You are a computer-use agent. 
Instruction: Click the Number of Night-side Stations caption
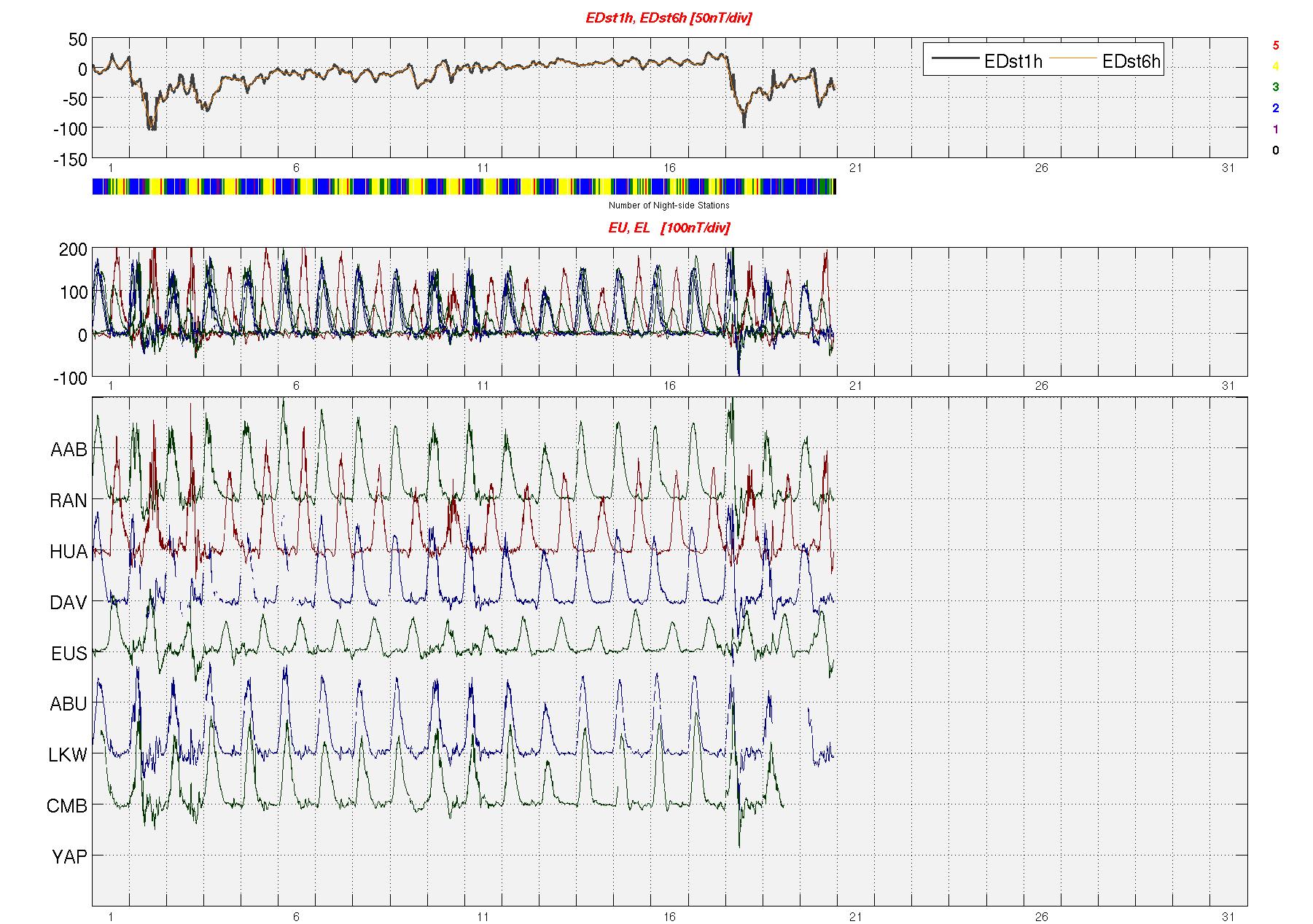coord(669,205)
